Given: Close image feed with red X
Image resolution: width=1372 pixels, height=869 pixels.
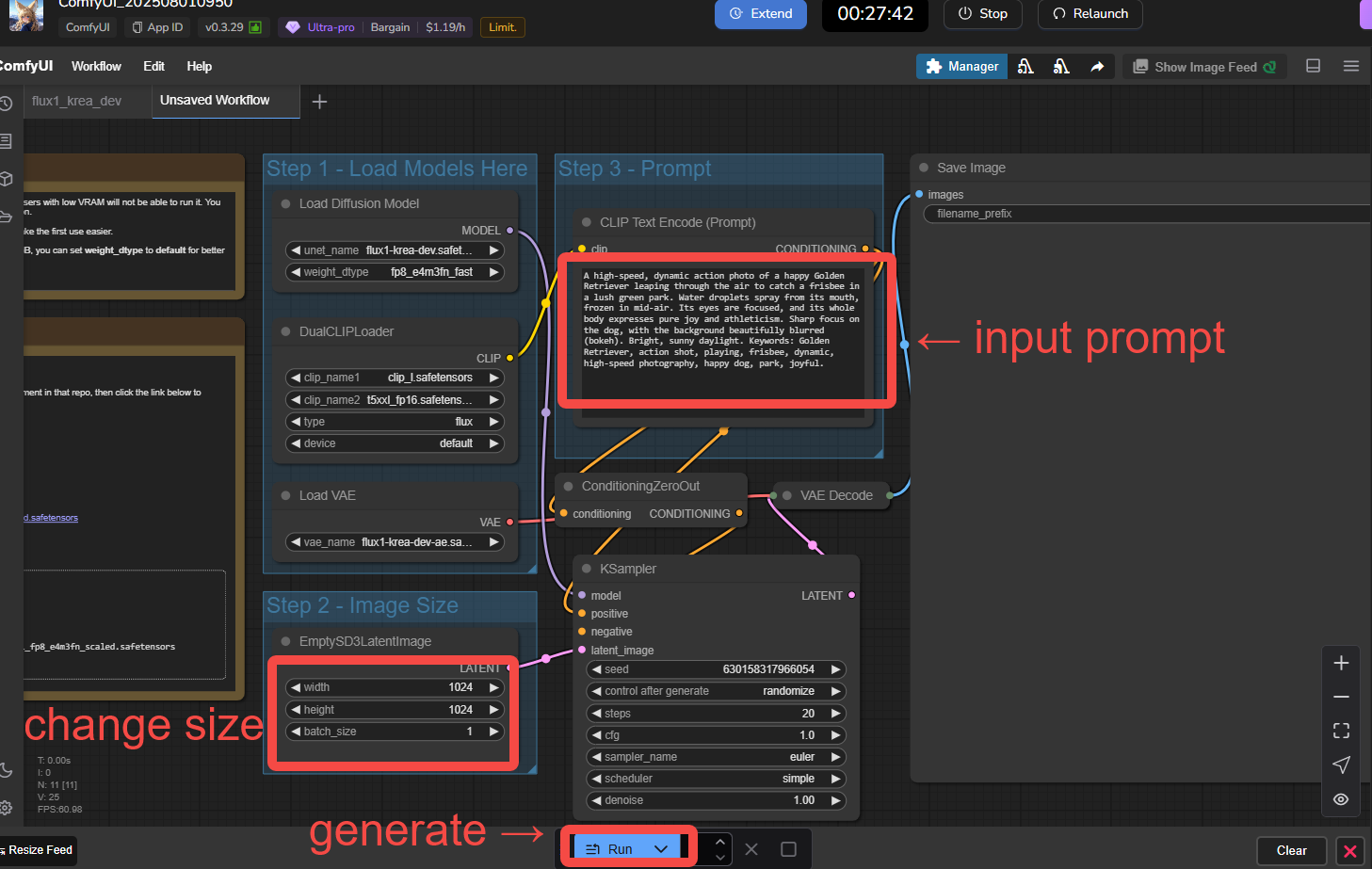Looking at the screenshot, I should (x=1349, y=851).
